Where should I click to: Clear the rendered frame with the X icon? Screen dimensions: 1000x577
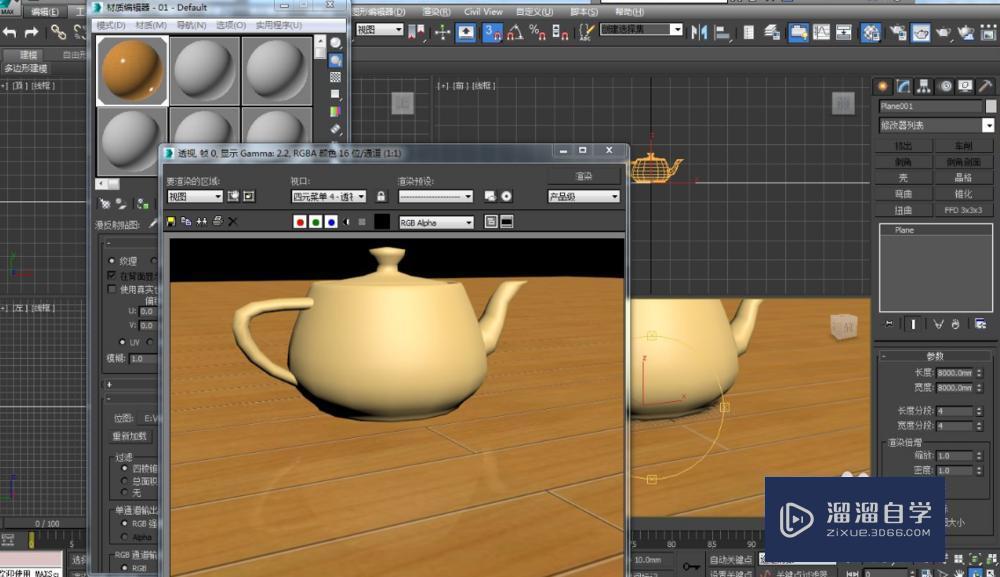(x=232, y=221)
